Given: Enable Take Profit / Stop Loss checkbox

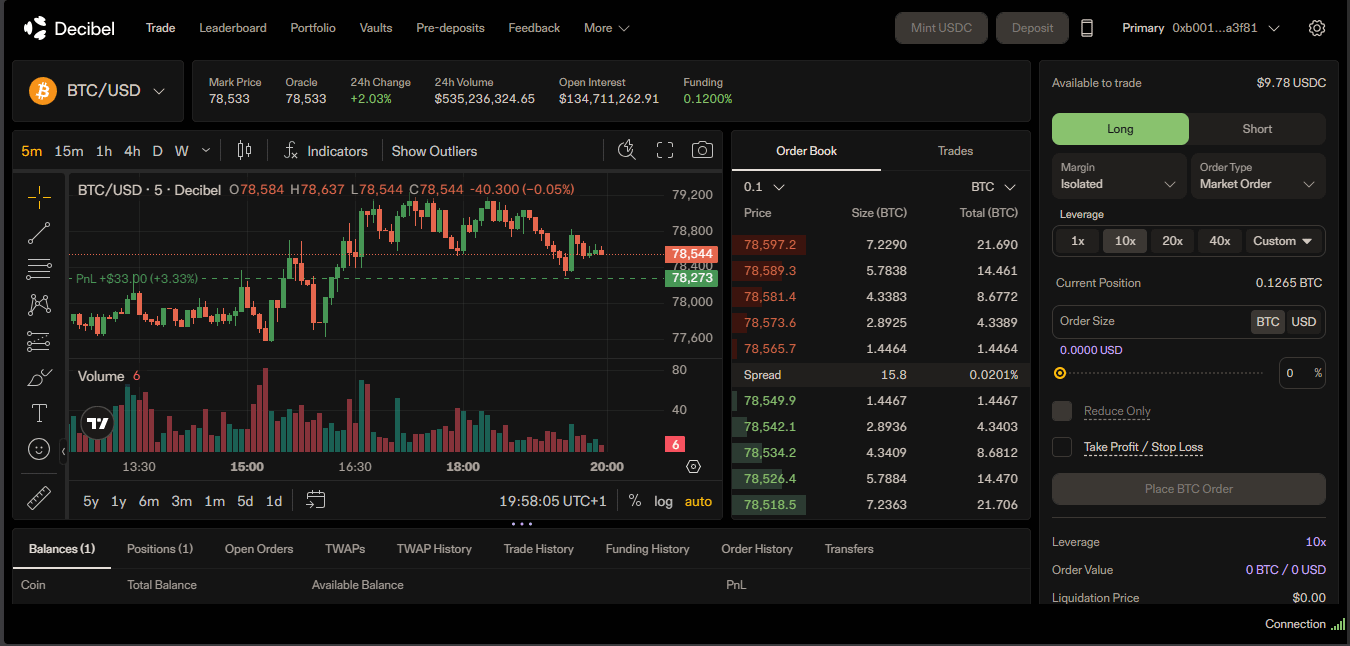Looking at the screenshot, I should [x=1062, y=447].
